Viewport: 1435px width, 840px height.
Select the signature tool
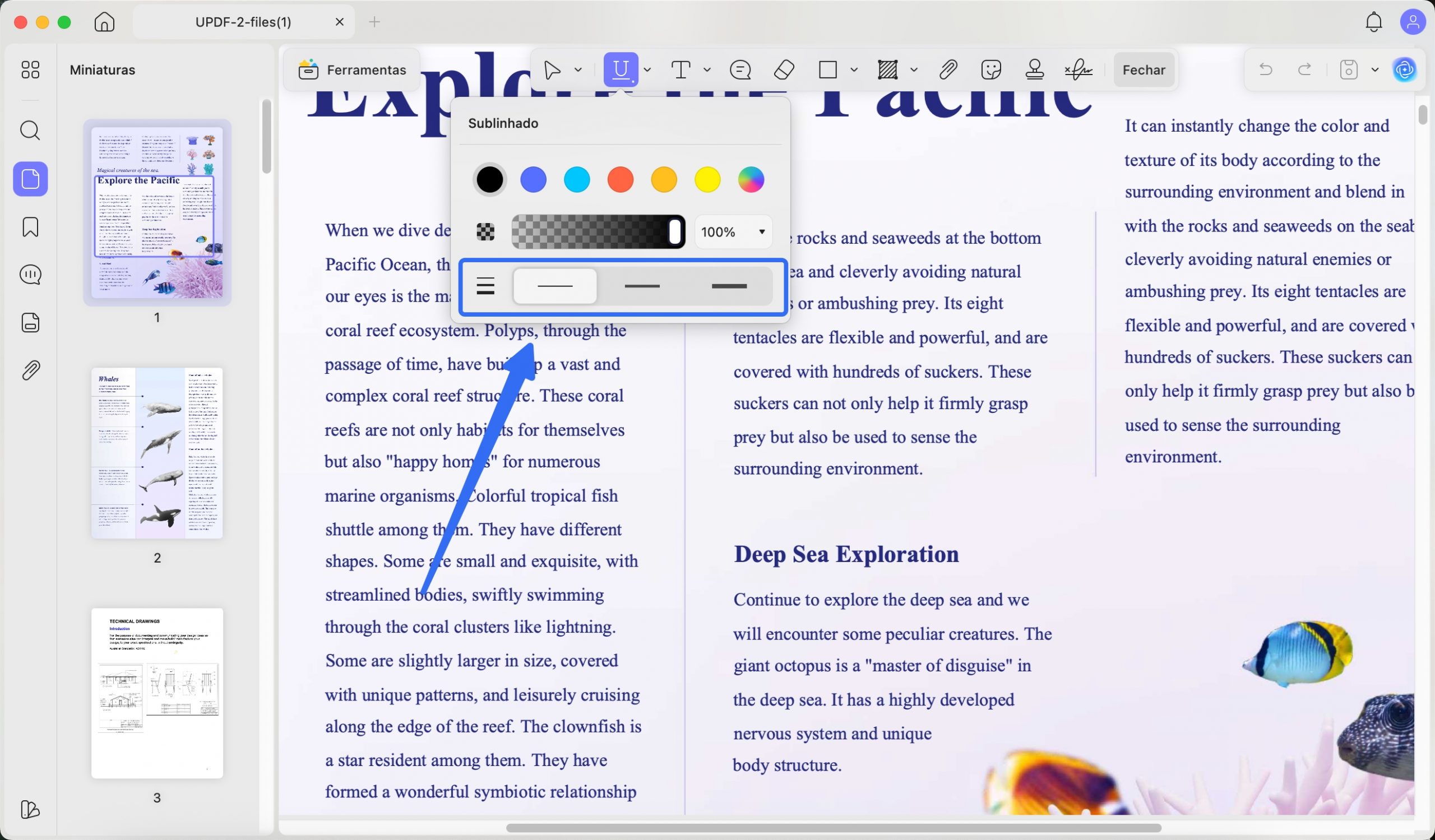[x=1078, y=69]
